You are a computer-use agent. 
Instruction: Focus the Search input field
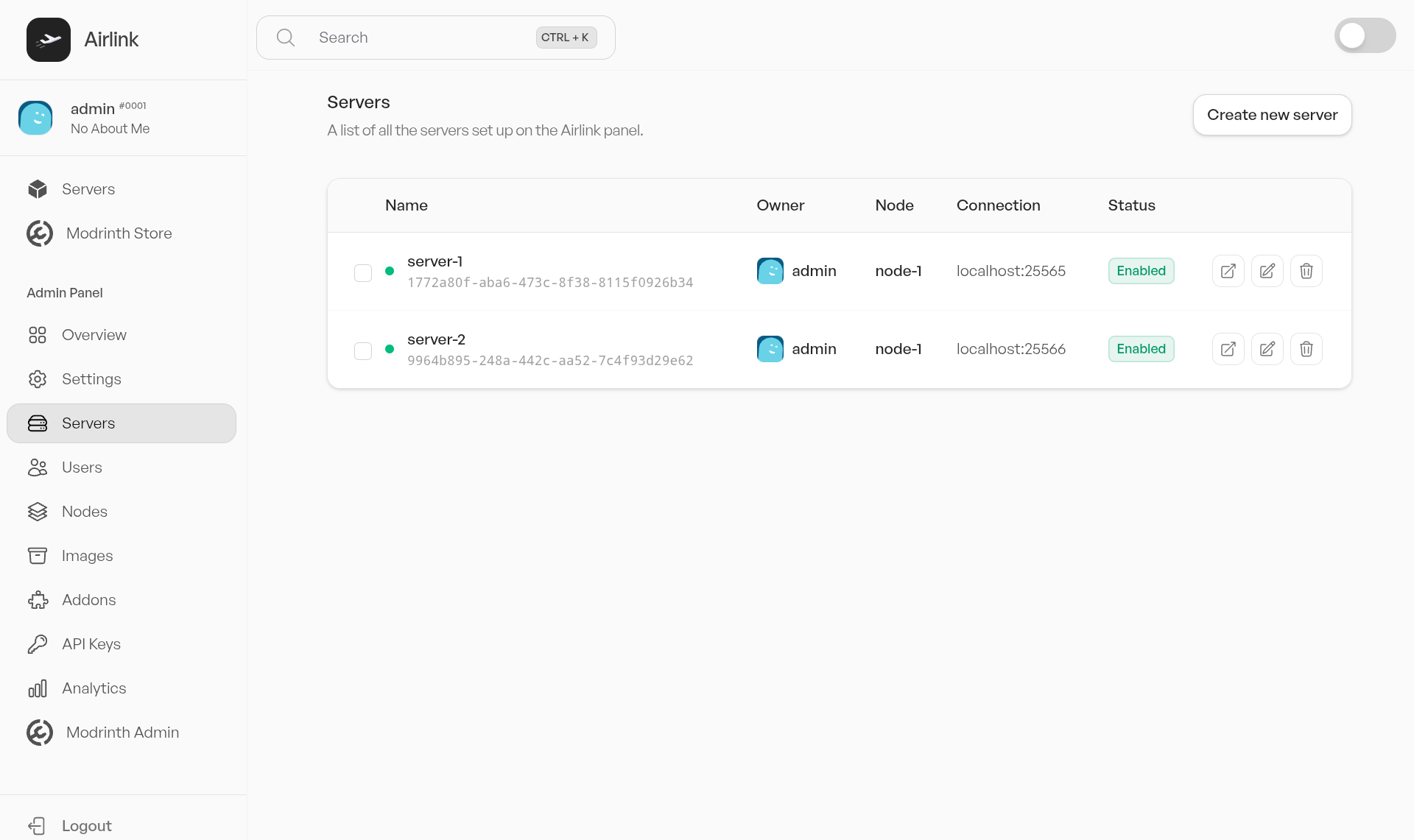click(x=420, y=38)
